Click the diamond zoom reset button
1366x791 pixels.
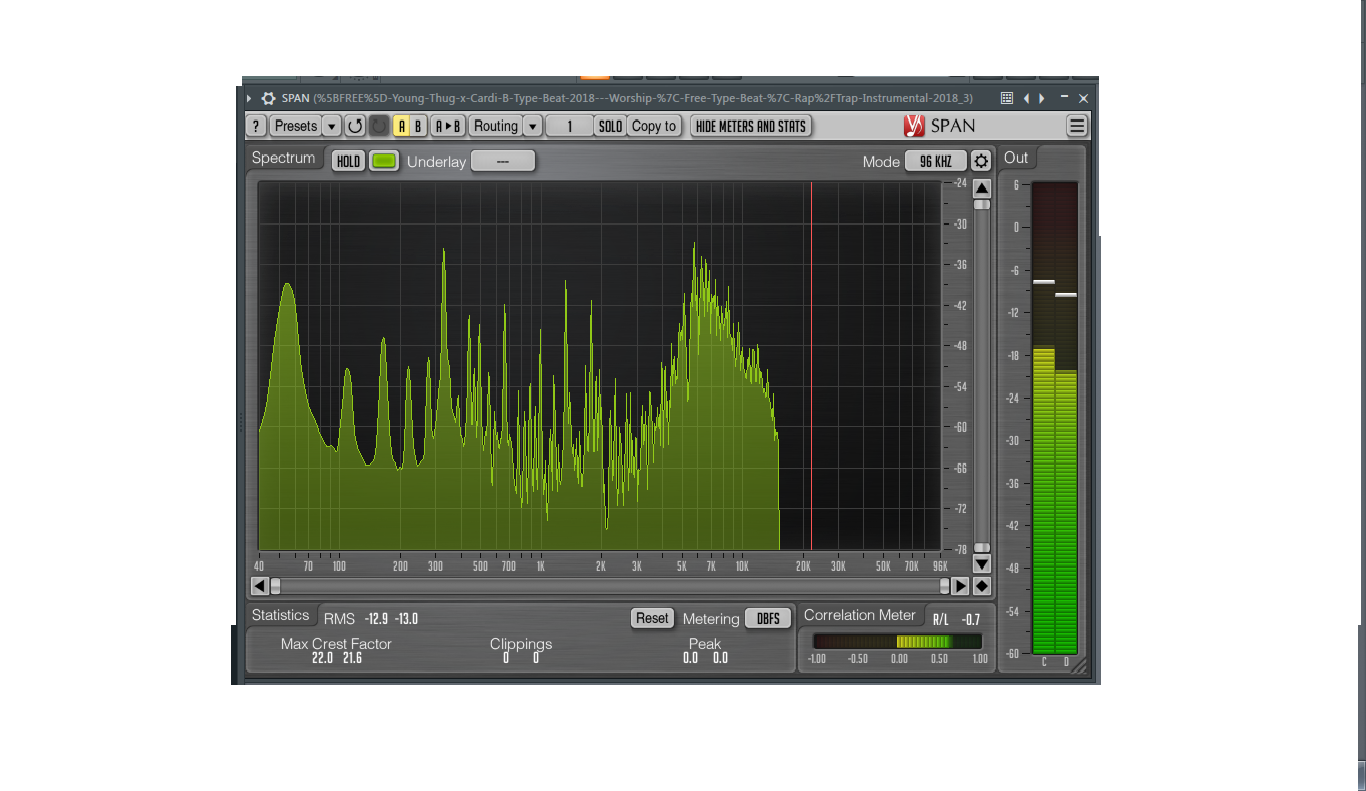(x=982, y=586)
